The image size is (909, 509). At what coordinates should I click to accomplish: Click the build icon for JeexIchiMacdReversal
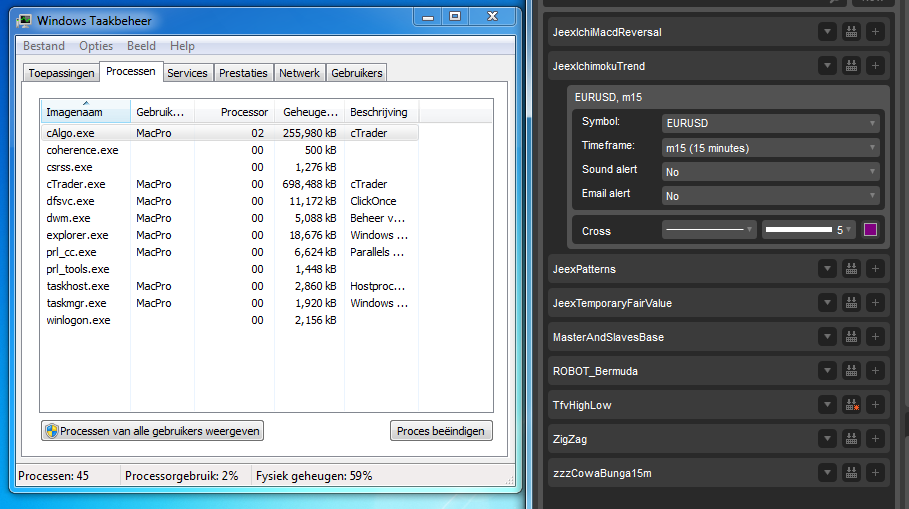tap(851, 32)
